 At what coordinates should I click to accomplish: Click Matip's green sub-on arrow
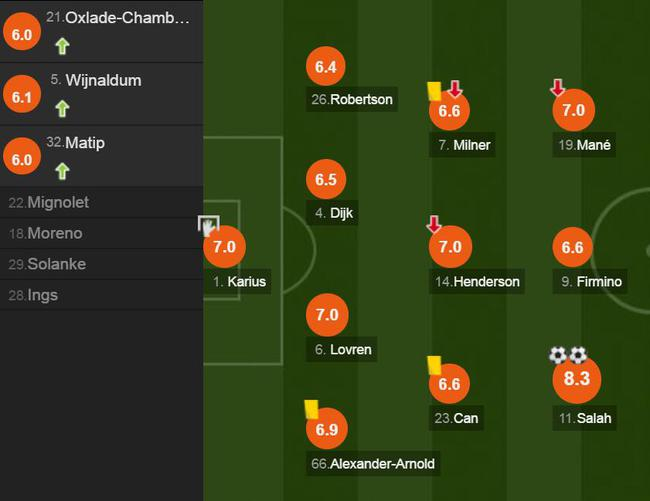tap(62, 170)
